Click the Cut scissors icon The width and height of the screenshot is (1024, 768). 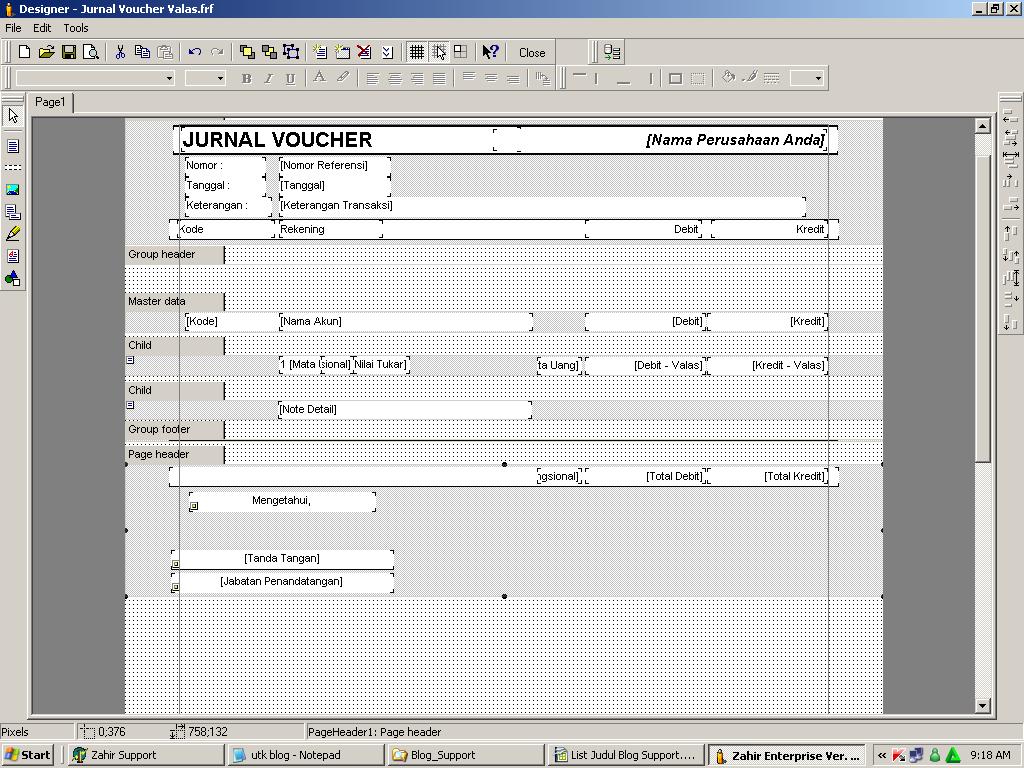point(120,52)
